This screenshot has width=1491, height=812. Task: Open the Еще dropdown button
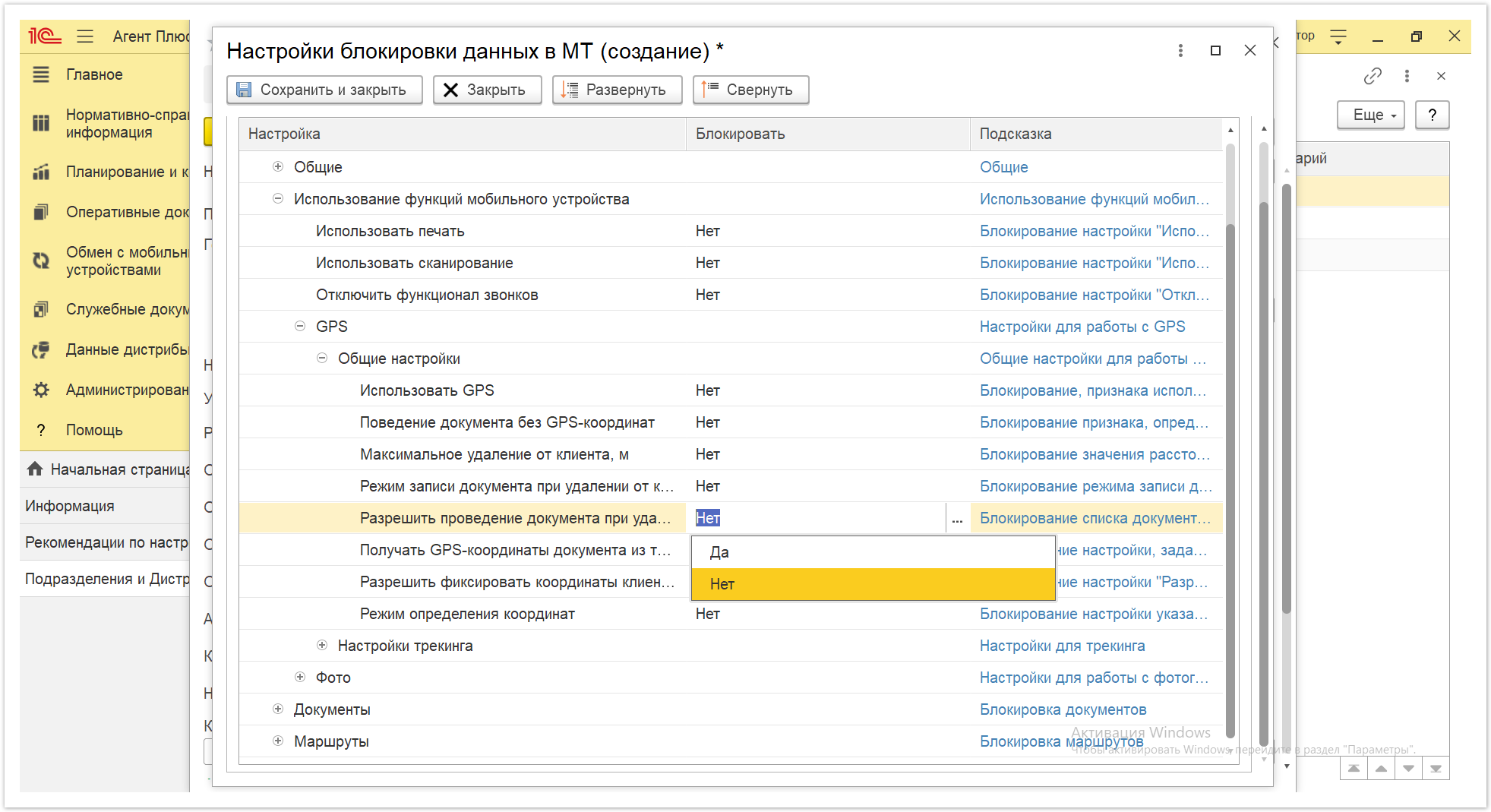click(x=1370, y=115)
